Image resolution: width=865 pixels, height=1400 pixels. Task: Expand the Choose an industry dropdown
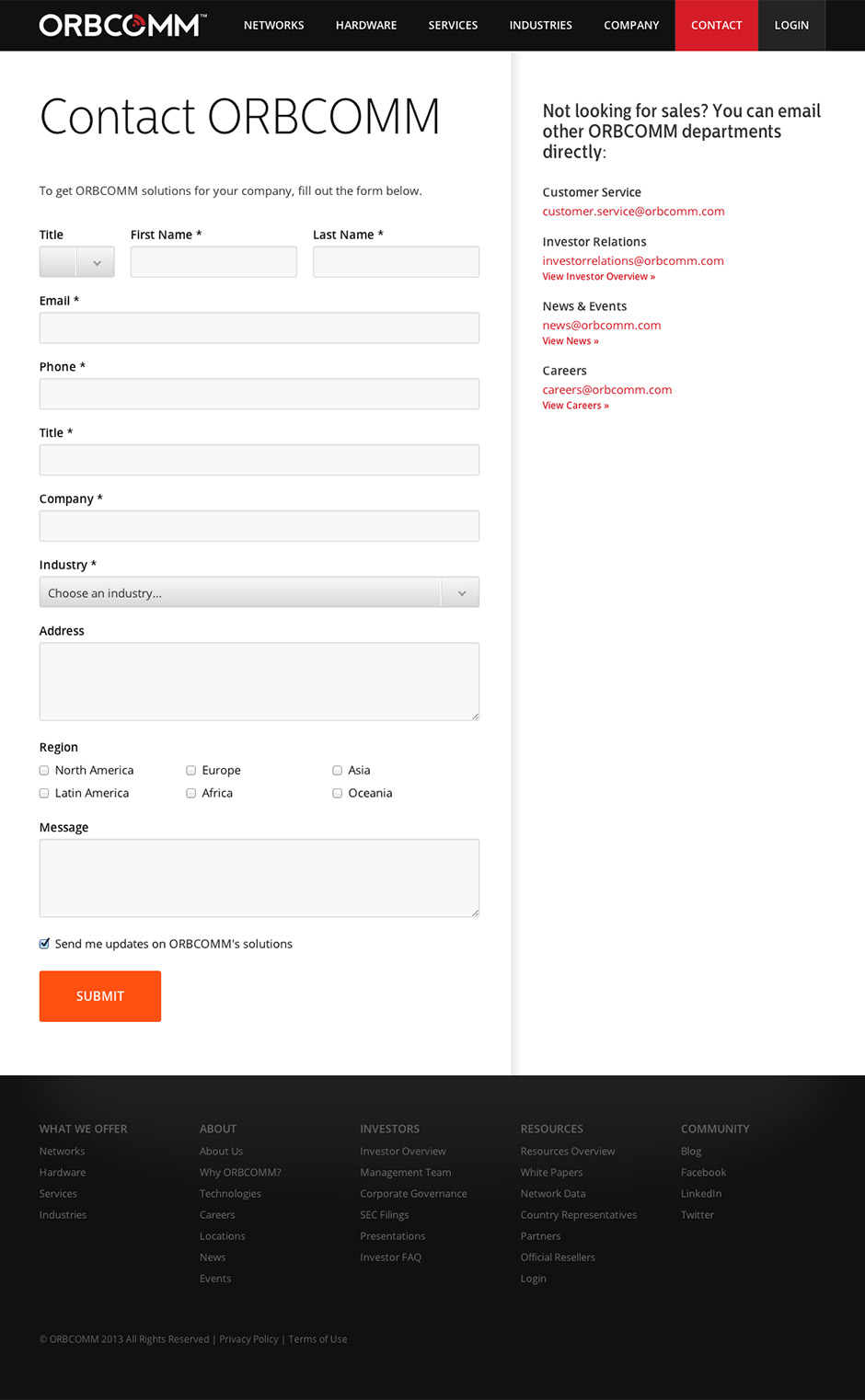click(x=259, y=593)
